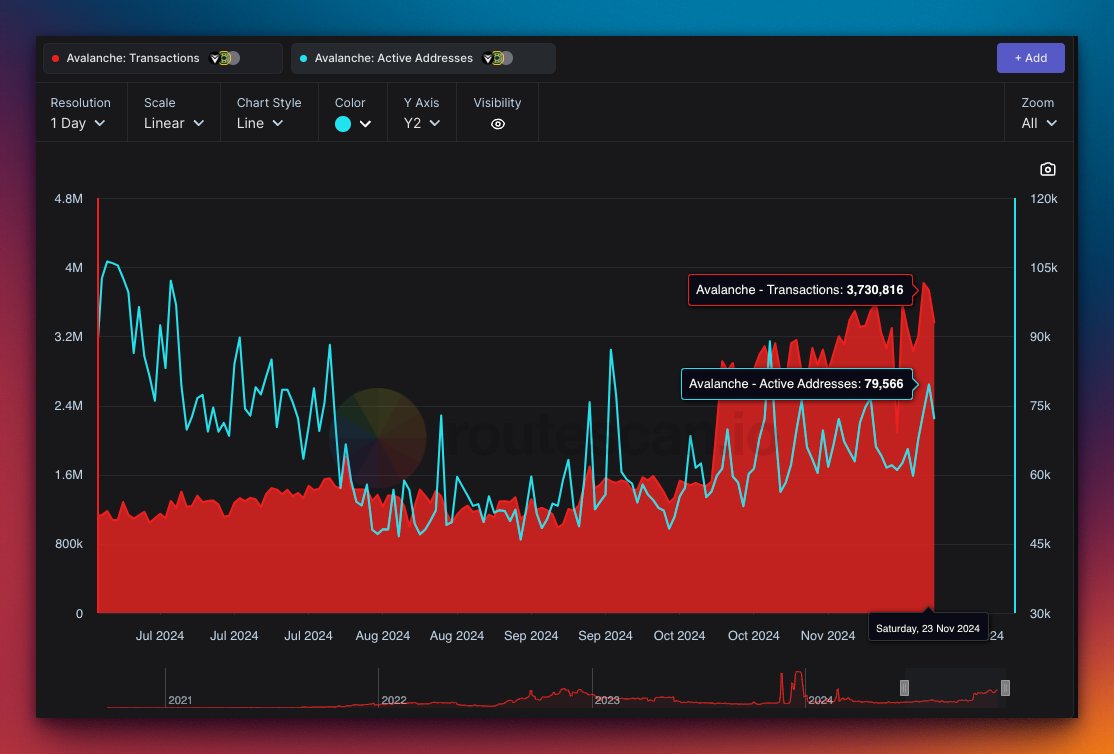Click the 45k right axis label

1040,544
